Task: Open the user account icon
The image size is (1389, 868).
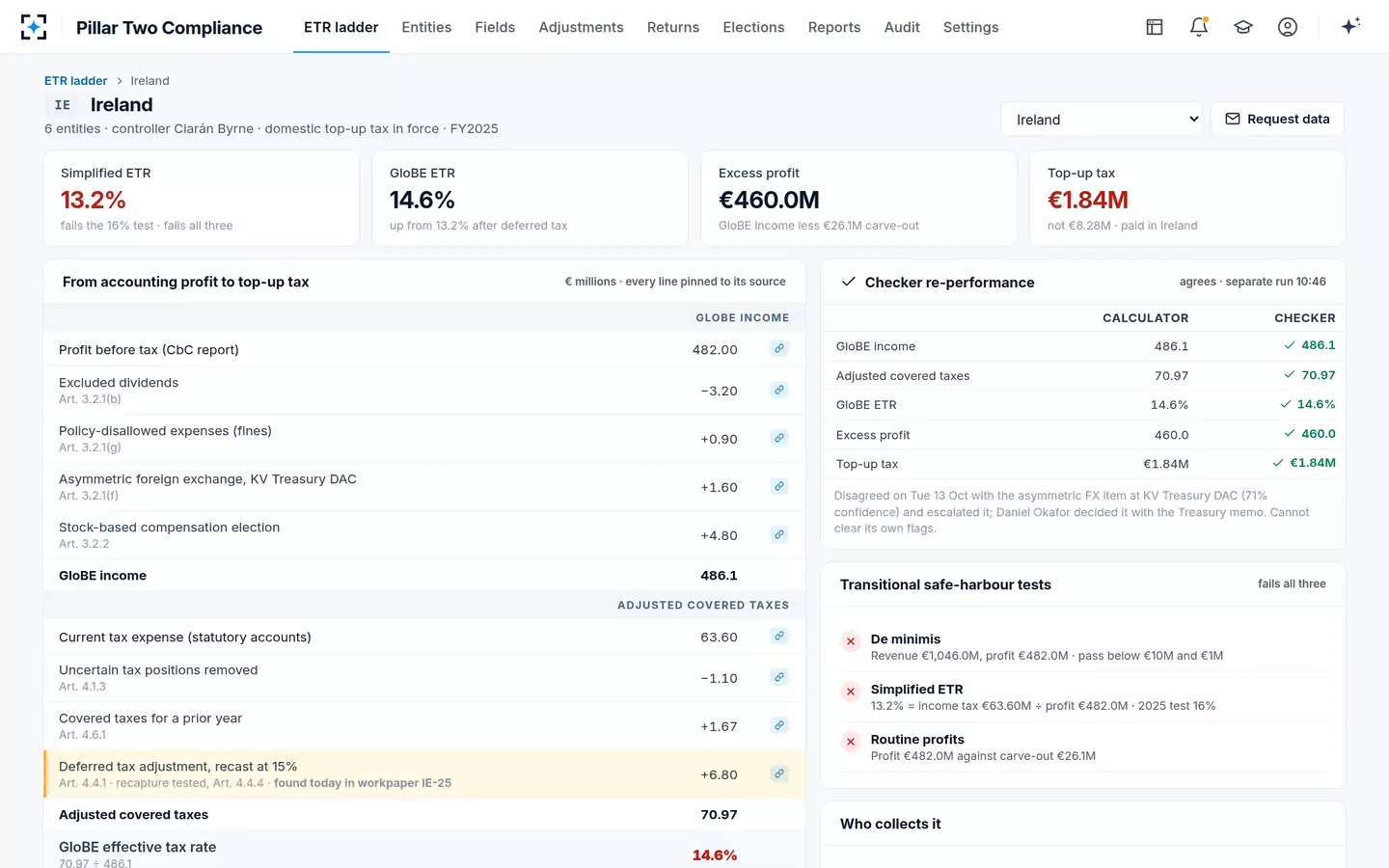Action: [1288, 27]
